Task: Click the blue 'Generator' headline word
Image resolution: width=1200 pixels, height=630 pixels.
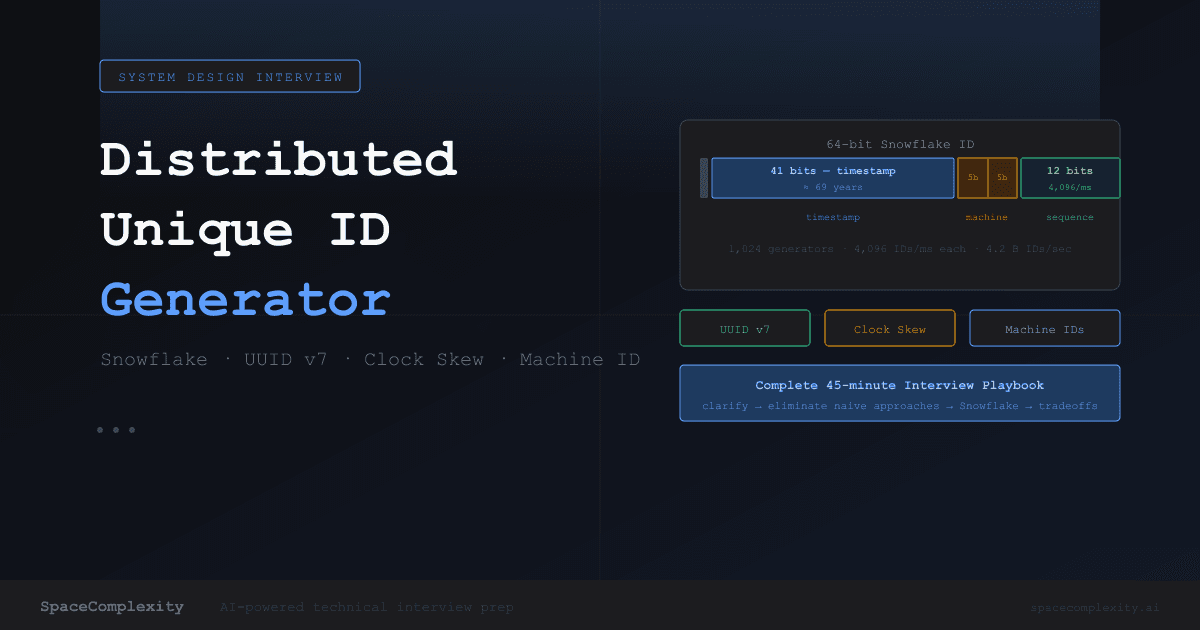Action: (245, 299)
